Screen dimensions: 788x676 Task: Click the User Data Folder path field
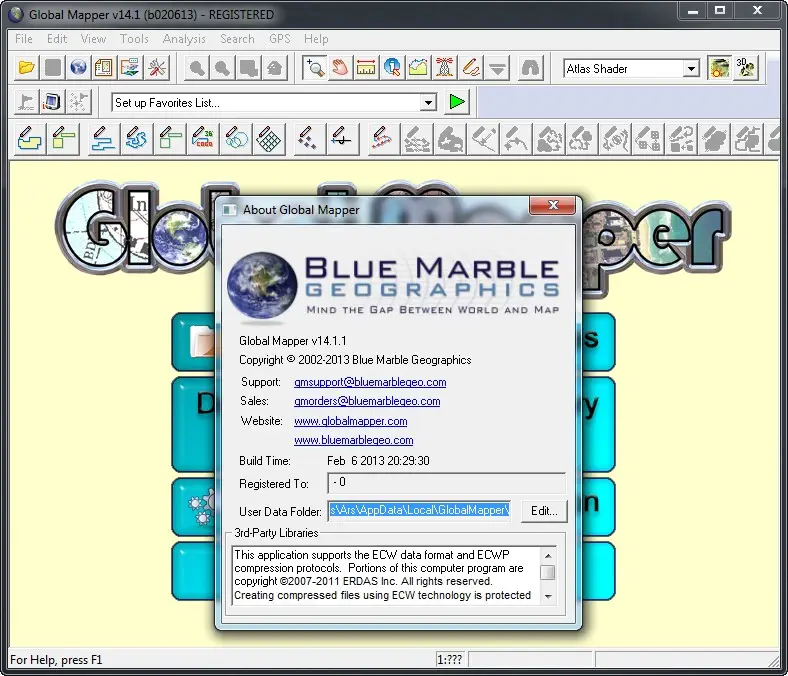coord(419,511)
